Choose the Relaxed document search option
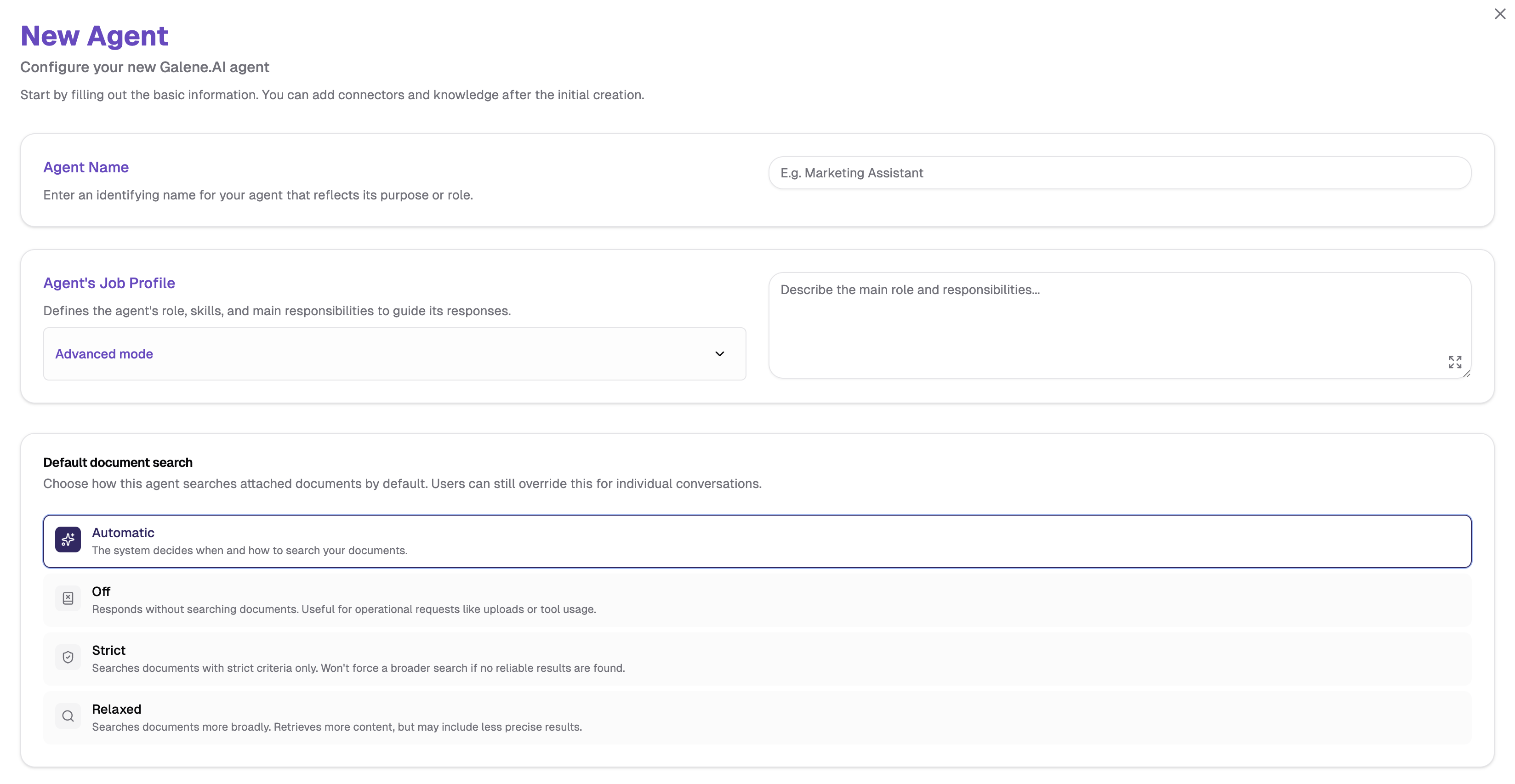The width and height of the screenshot is (1515, 784). tap(757, 717)
